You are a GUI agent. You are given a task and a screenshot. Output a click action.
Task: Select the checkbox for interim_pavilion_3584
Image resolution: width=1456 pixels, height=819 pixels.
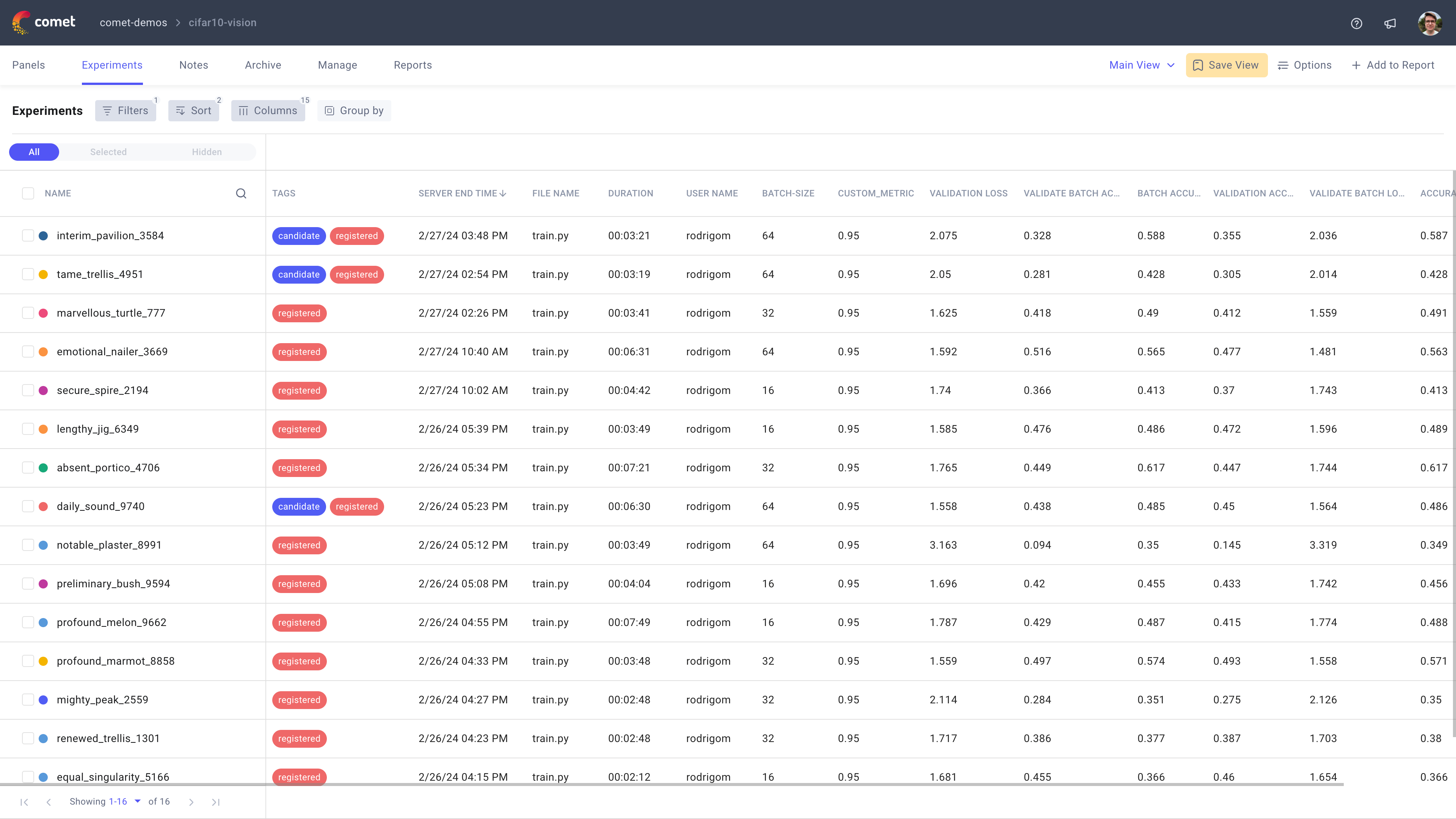pos(28,235)
